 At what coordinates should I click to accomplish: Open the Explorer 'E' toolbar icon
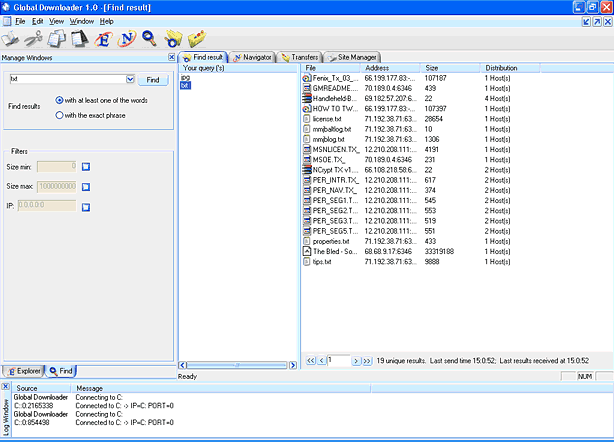103,39
